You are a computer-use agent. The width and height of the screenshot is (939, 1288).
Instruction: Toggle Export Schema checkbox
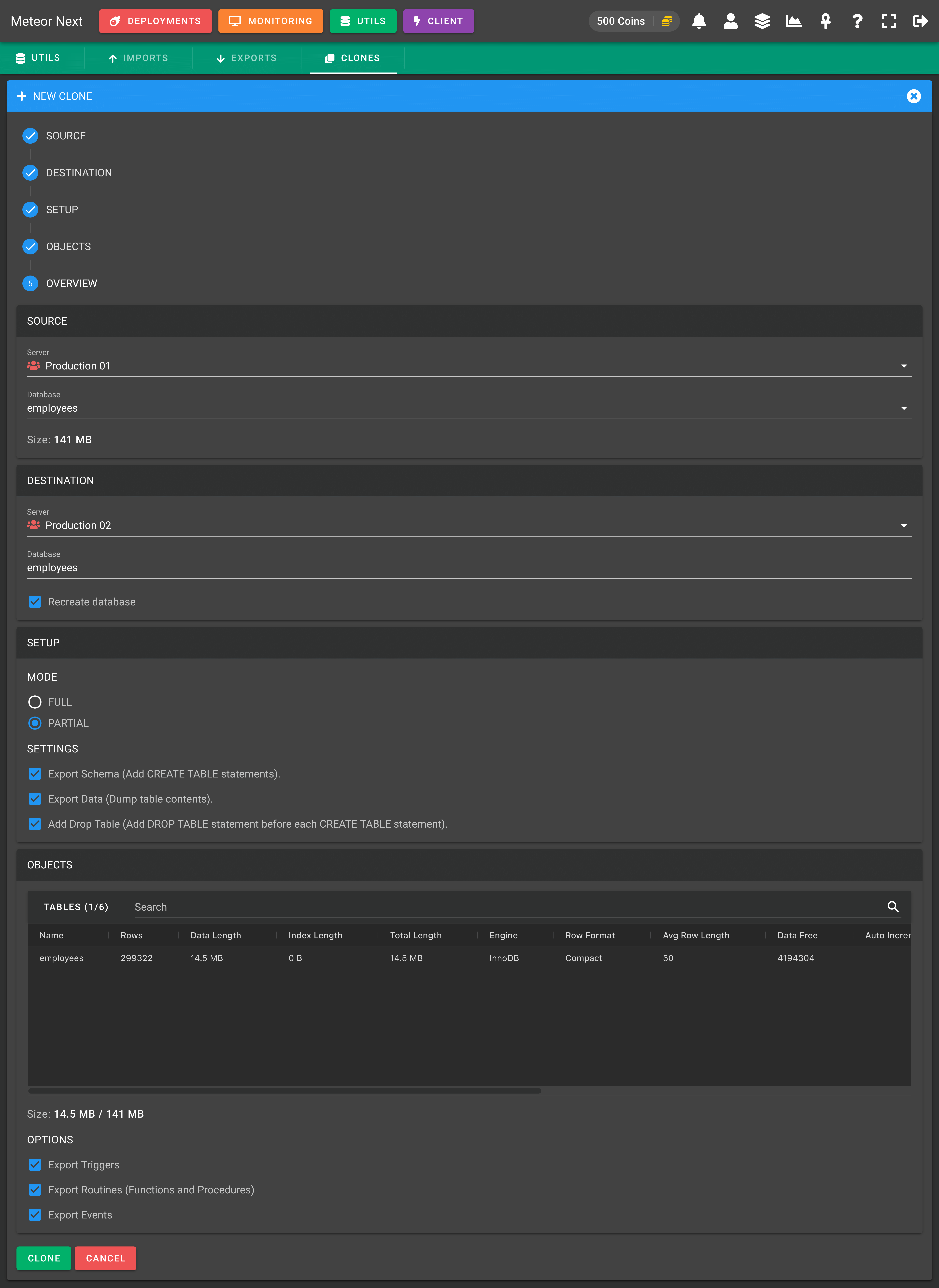tap(35, 774)
